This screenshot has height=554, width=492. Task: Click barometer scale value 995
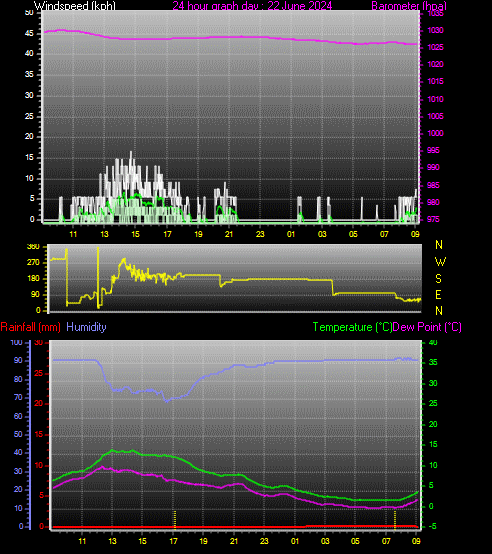tap(433, 150)
